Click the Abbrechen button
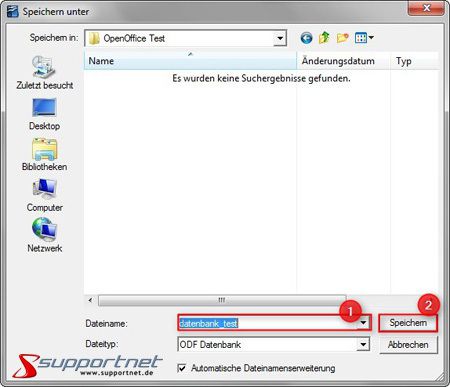The width and height of the screenshot is (450, 387). click(408, 345)
